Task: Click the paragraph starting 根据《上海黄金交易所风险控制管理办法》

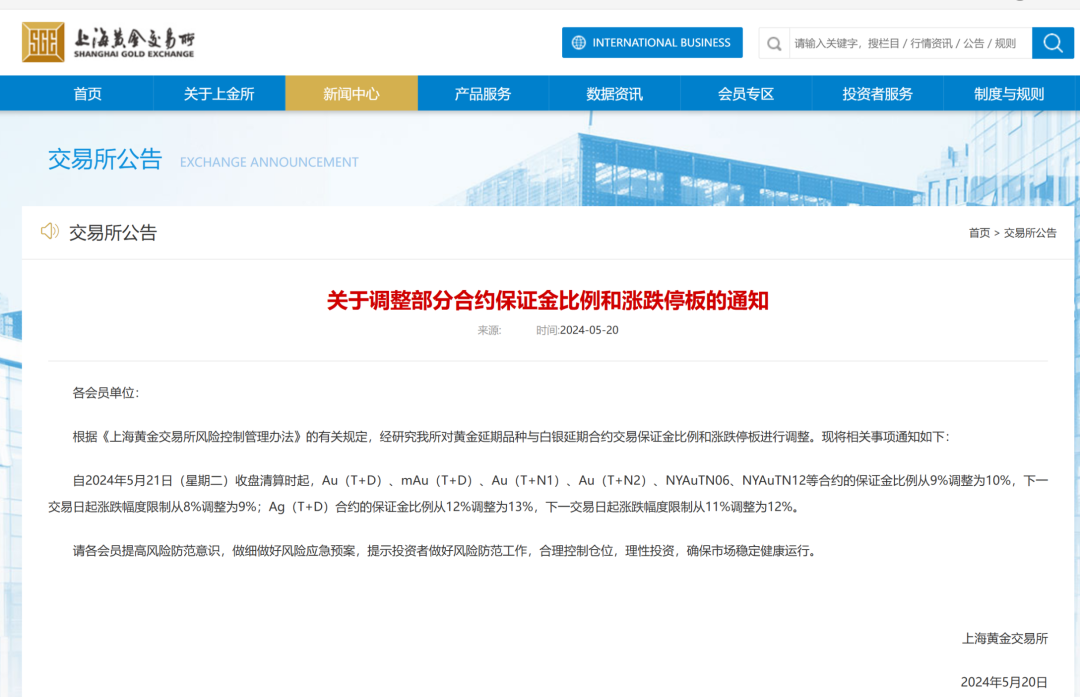Action: tap(511, 437)
